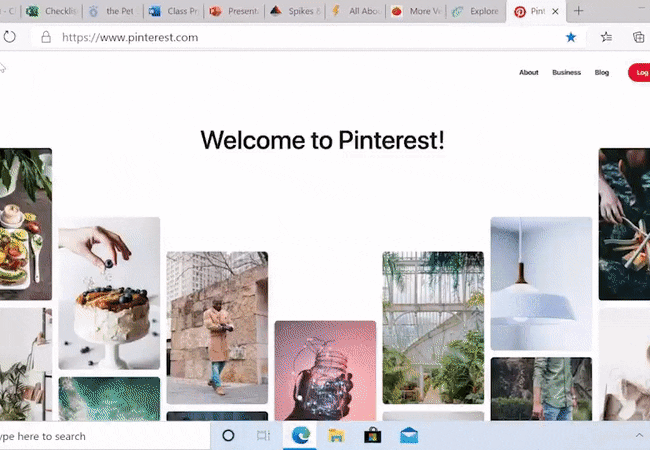Open the collections icon

[638, 37]
